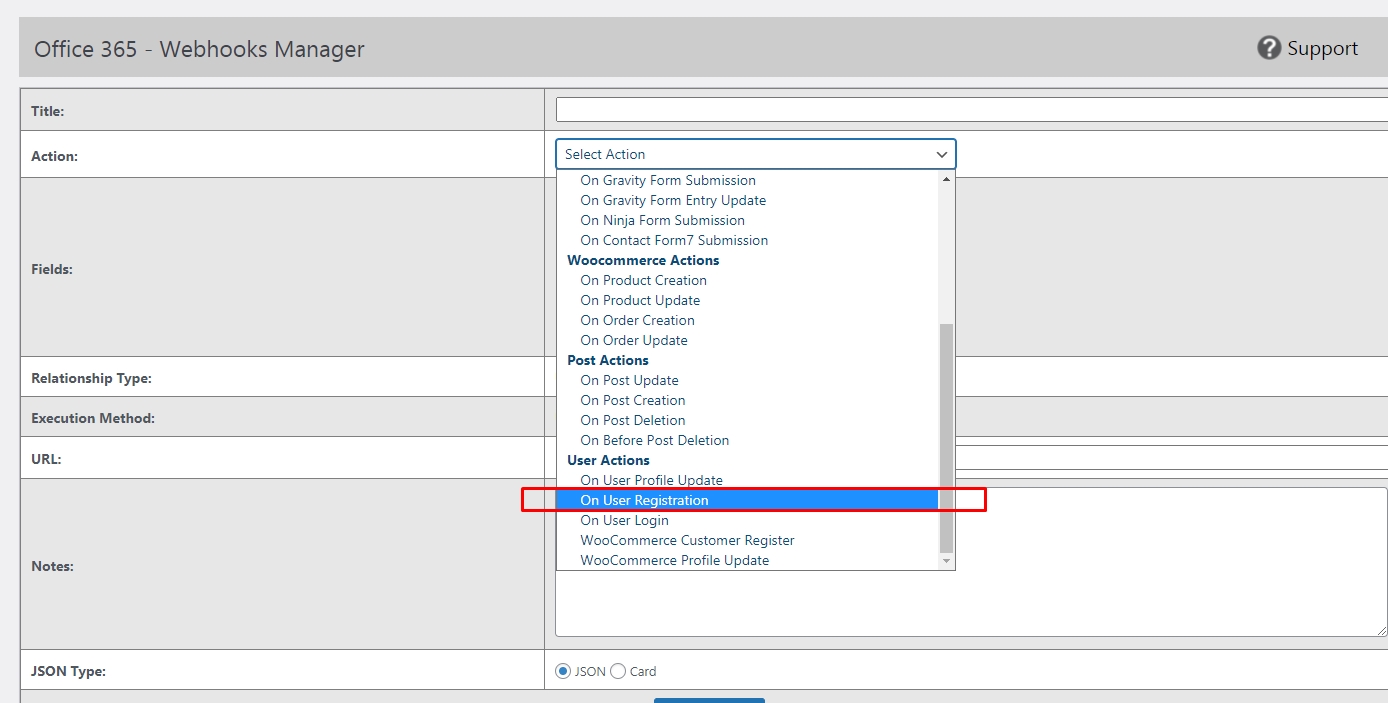Select the JSON radio button
This screenshot has height=703, width=1388.
click(x=562, y=671)
